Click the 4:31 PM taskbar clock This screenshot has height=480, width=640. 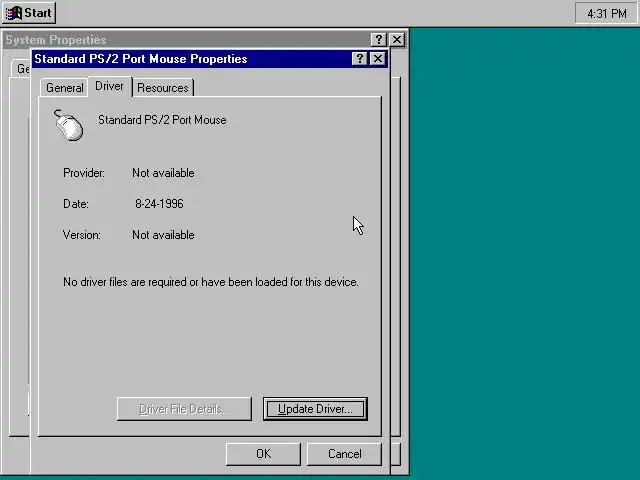coord(607,13)
